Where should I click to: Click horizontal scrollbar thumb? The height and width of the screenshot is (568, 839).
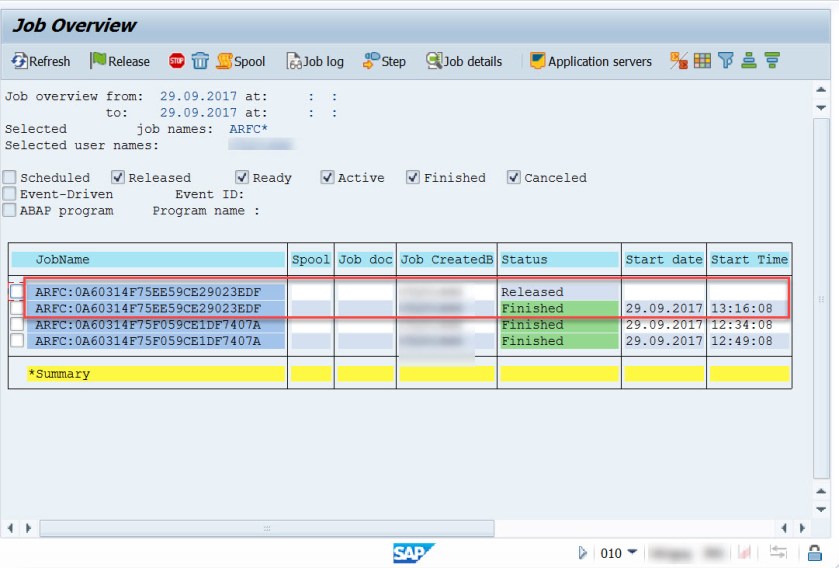pos(267,528)
